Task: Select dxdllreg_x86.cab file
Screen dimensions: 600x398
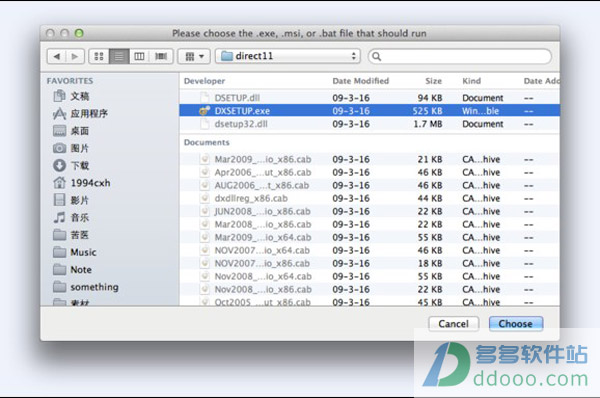Action: coord(369,198)
